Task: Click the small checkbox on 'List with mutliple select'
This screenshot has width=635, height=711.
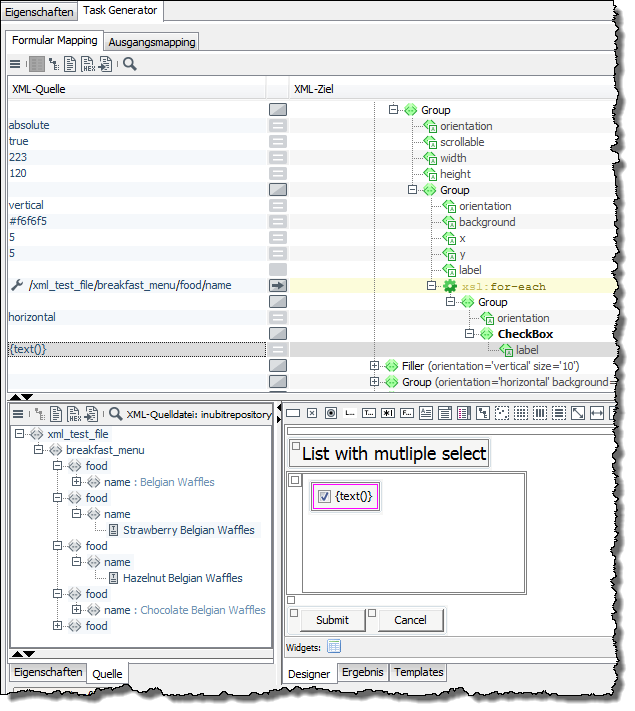Action: (296, 446)
